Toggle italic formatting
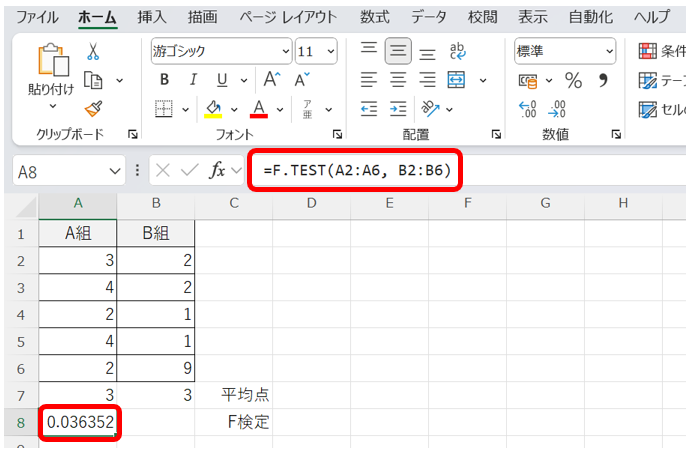Image resolution: width=687 pixels, height=451 pixels. pyautogui.click(x=193, y=80)
